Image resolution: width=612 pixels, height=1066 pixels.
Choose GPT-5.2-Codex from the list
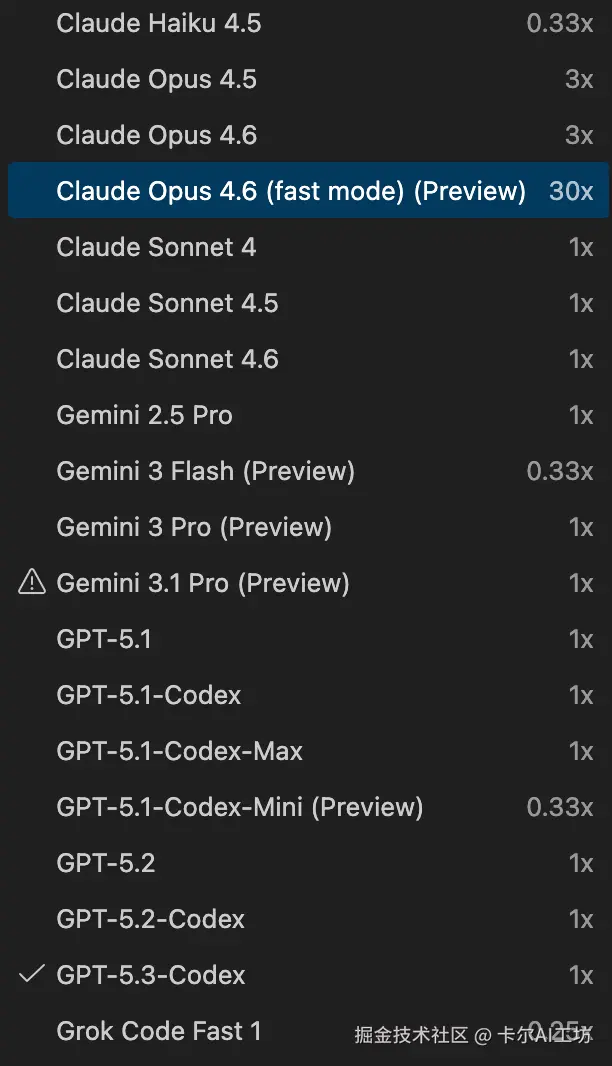(151, 919)
